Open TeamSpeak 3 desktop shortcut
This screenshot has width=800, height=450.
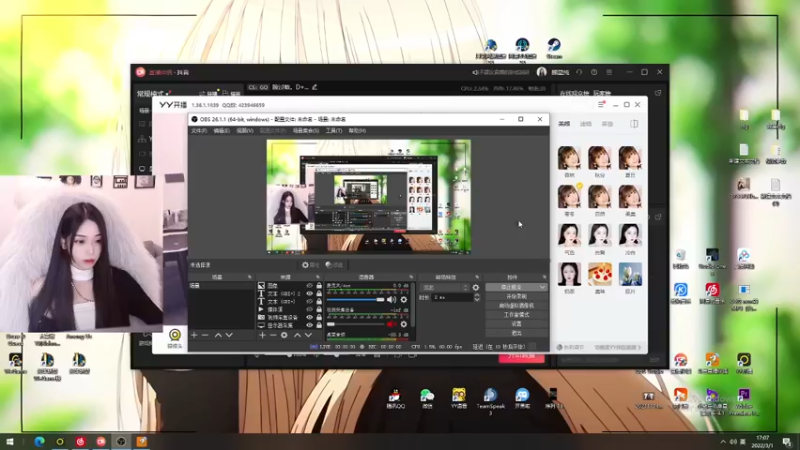pos(490,401)
